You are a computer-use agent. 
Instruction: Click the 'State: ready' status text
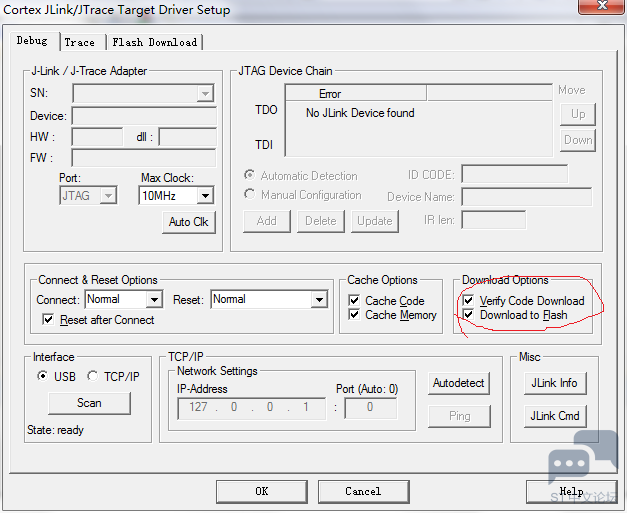click(56, 430)
